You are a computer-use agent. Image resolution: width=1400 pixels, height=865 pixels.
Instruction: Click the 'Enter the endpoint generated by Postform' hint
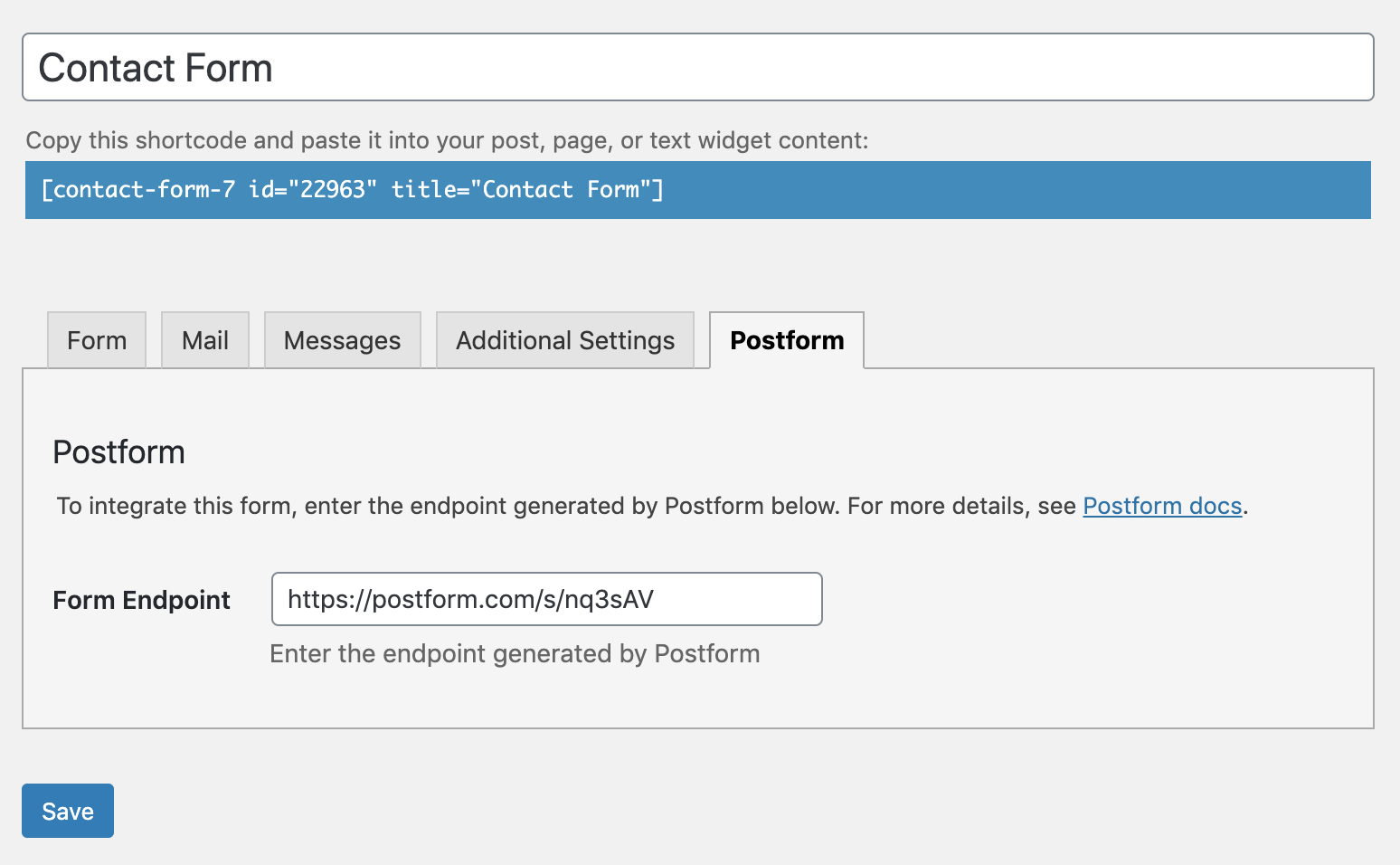pyautogui.click(x=515, y=654)
